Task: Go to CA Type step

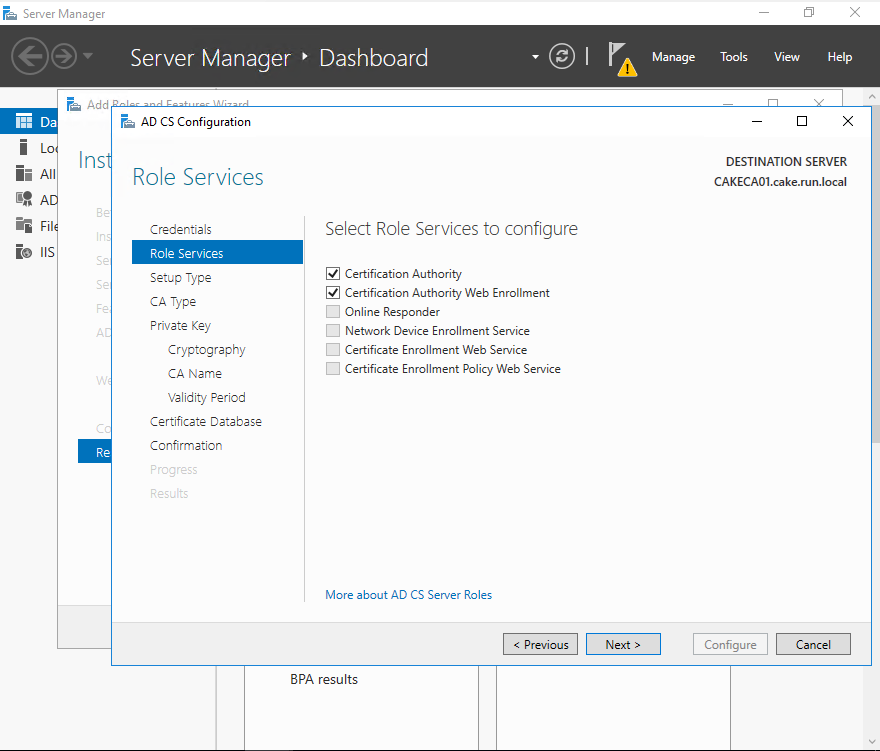Action: 173,301
